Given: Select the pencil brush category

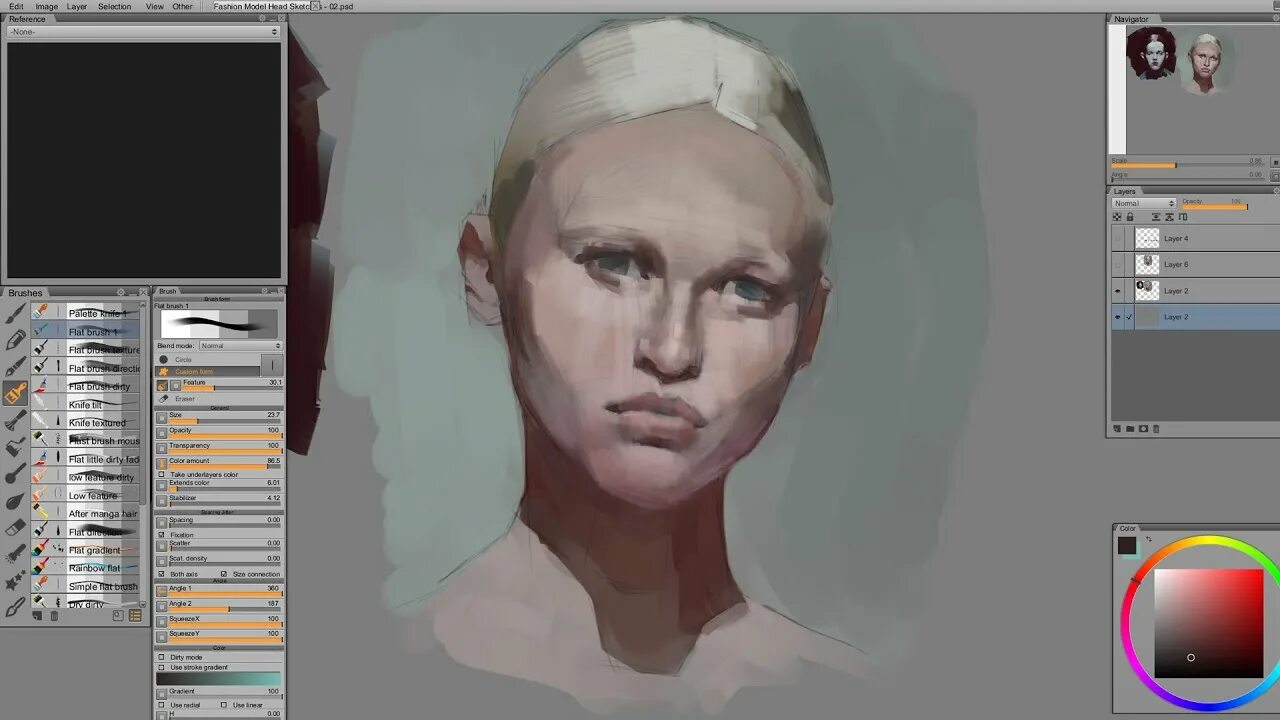Looking at the screenshot, I should (15, 341).
